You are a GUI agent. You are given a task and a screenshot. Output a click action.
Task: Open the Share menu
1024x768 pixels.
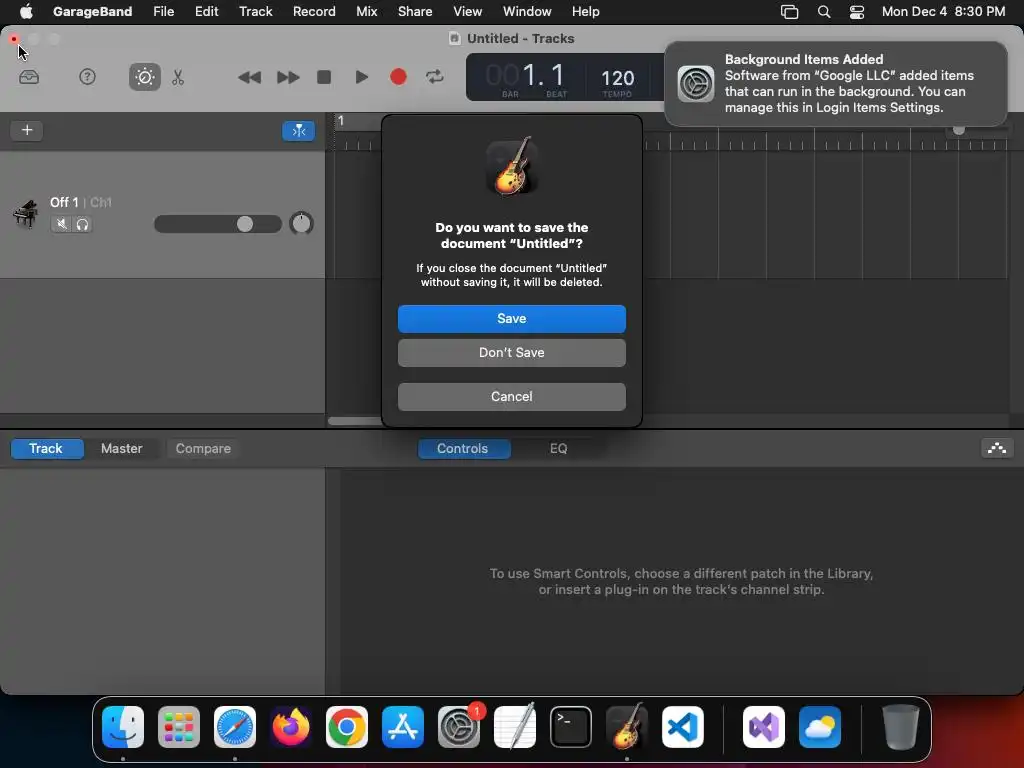[x=415, y=11]
